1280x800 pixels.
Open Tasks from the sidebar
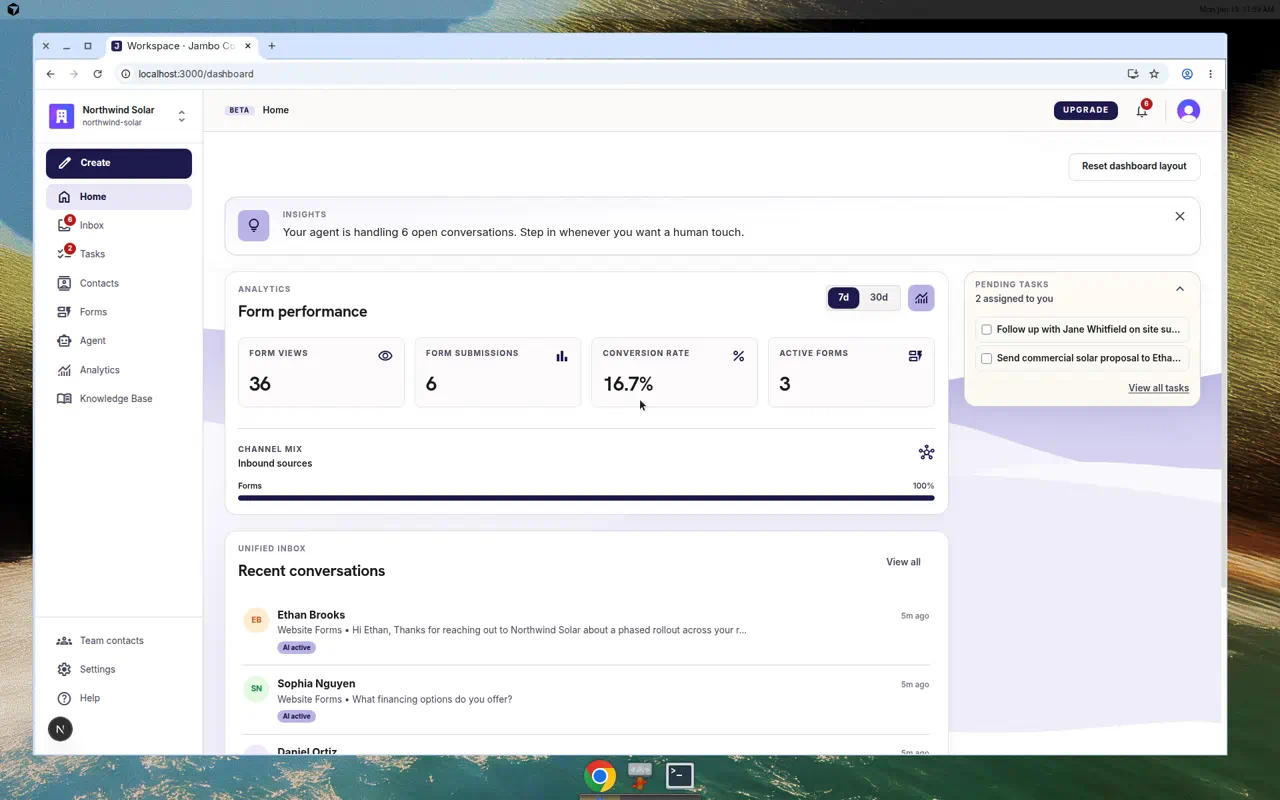119,254
